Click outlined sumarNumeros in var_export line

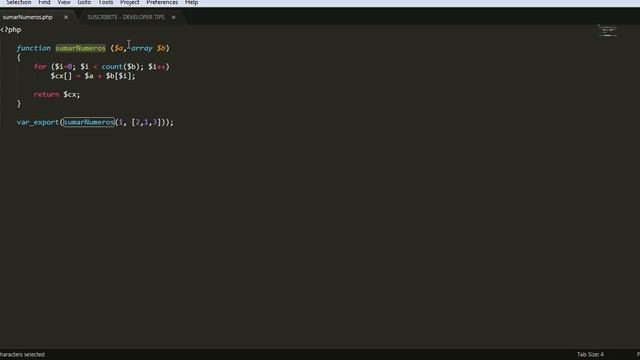(x=89, y=122)
